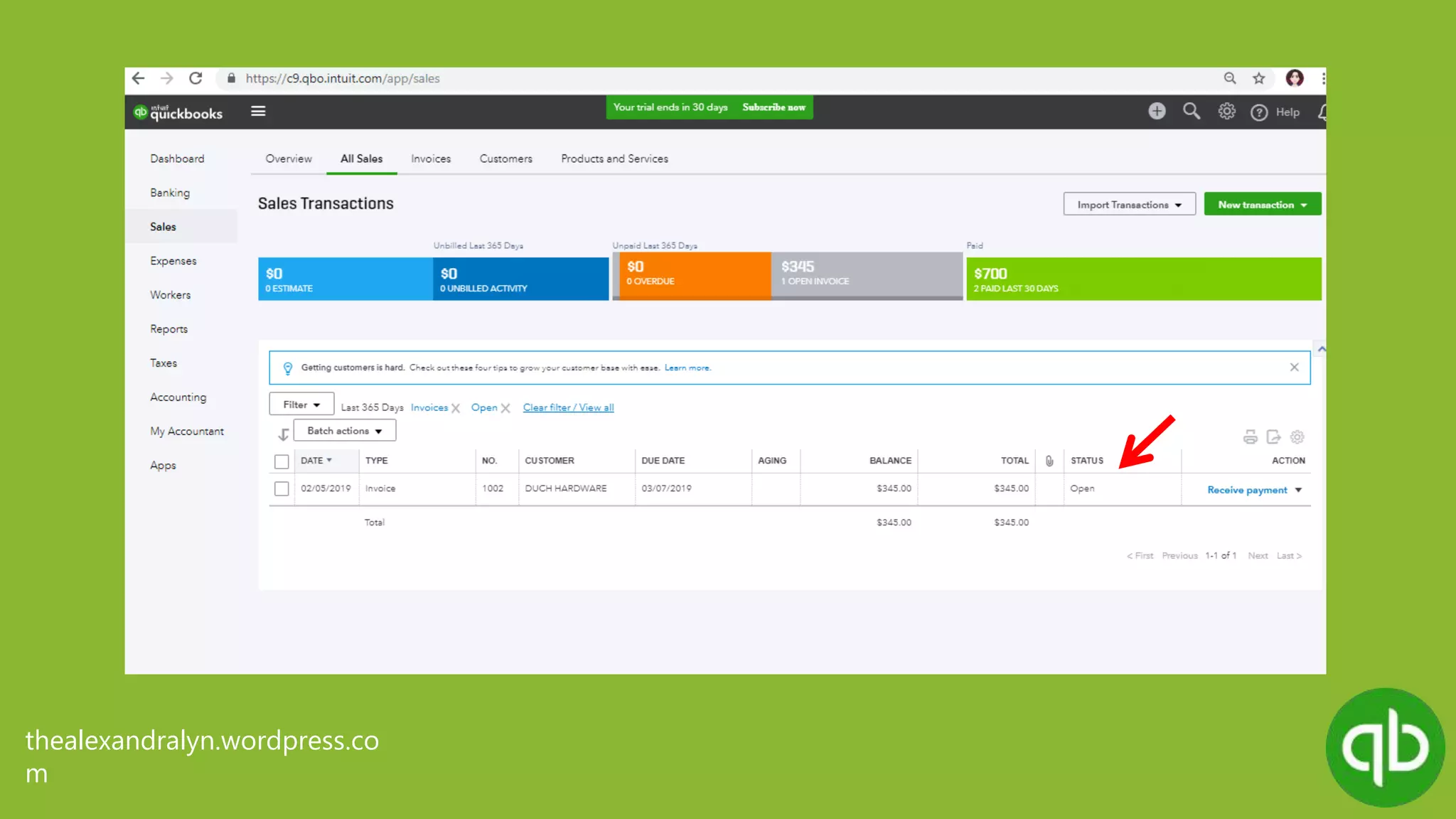This screenshot has height=819, width=1456.
Task: Open Expenses in the left navigation
Action: [173, 261]
